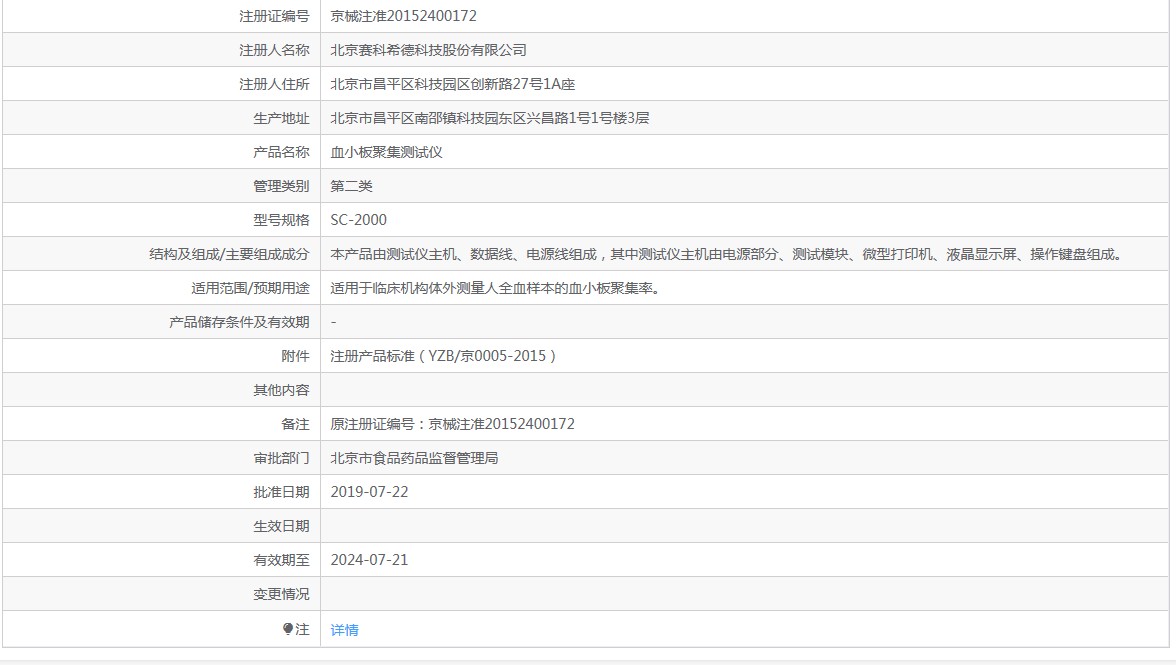Click production address 北京市昌平区南邵镇科技园东区兴昌路1号1号楼3层
The image size is (1176, 665).
coord(490,118)
